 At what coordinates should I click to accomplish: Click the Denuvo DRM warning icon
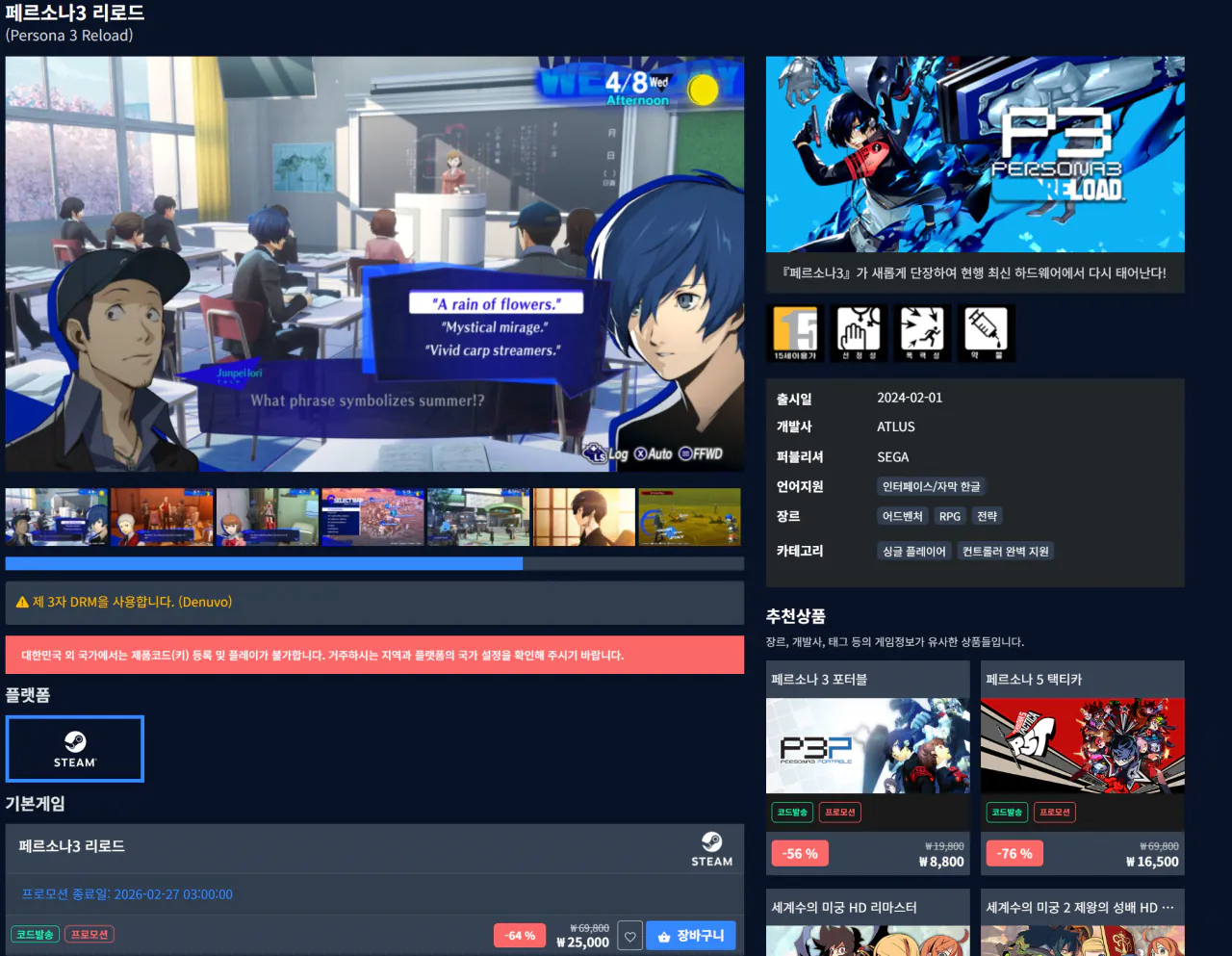[22, 603]
